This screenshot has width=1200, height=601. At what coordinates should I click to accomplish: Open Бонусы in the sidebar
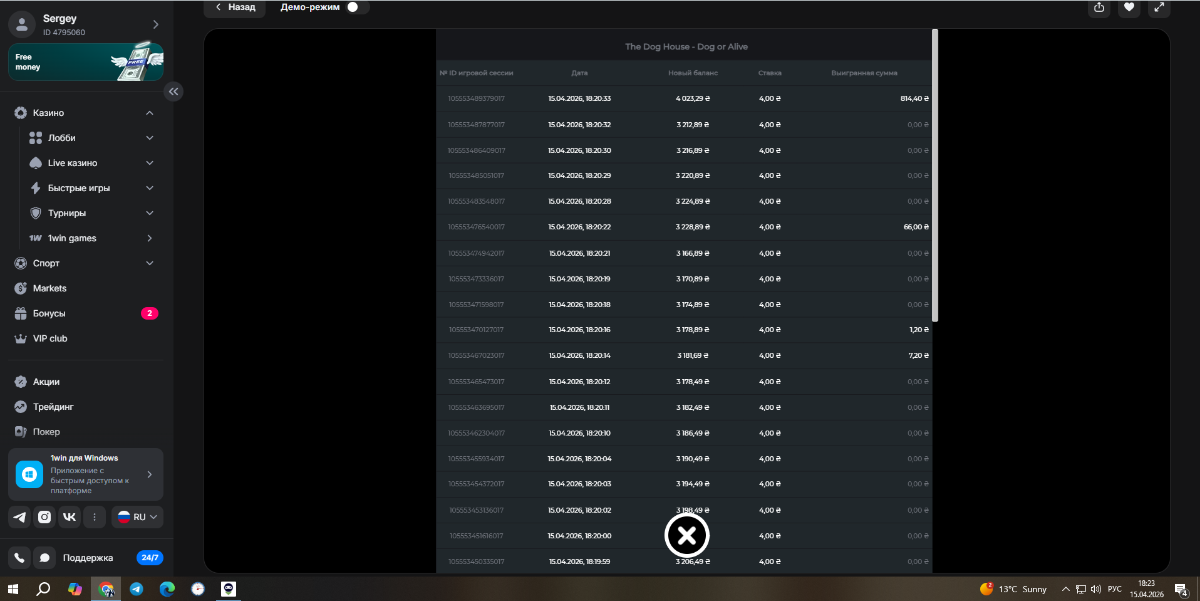coord(49,313)
